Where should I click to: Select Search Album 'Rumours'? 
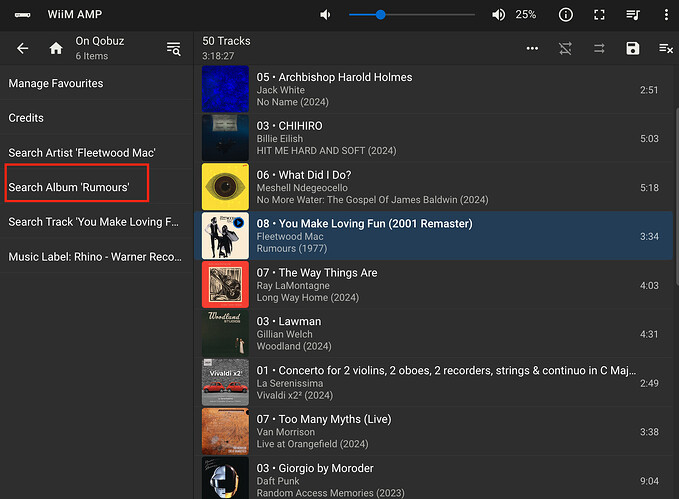click(x=96, y=187)
